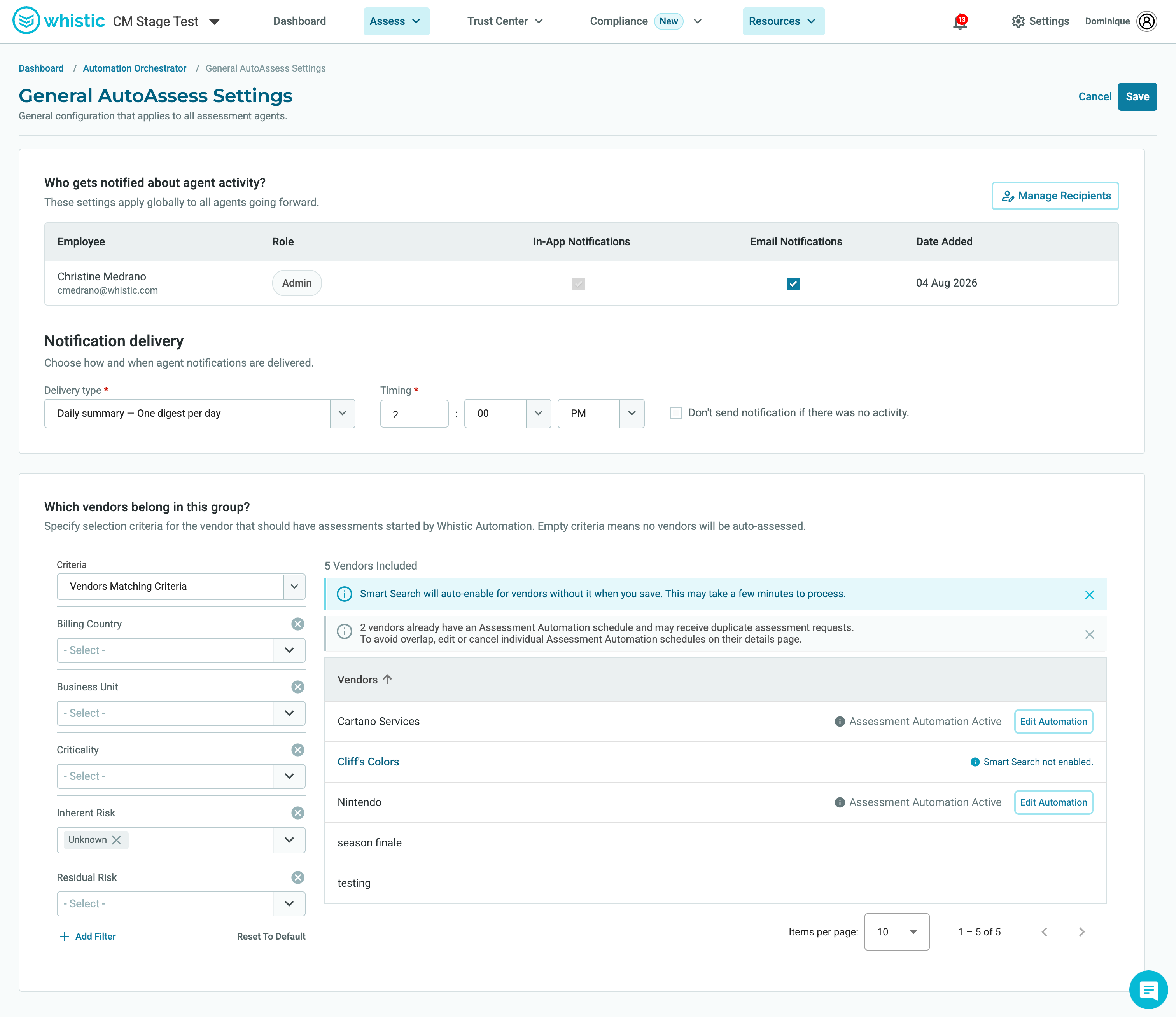Enable don't send notification if no activity

coord(675,412)
